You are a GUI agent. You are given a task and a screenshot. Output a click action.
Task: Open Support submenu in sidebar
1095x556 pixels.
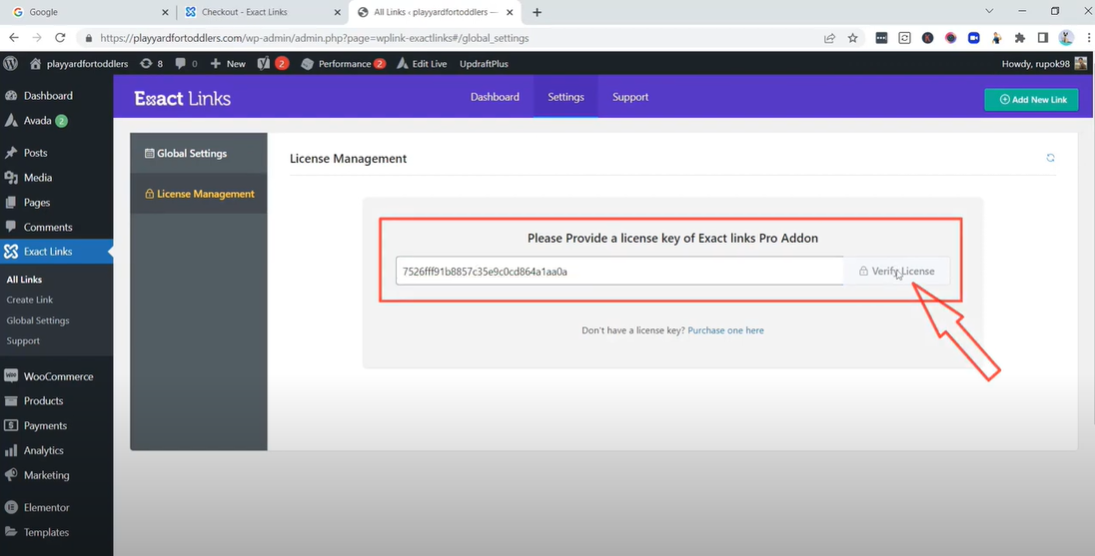pyautogui.click(x=23, y=341)
